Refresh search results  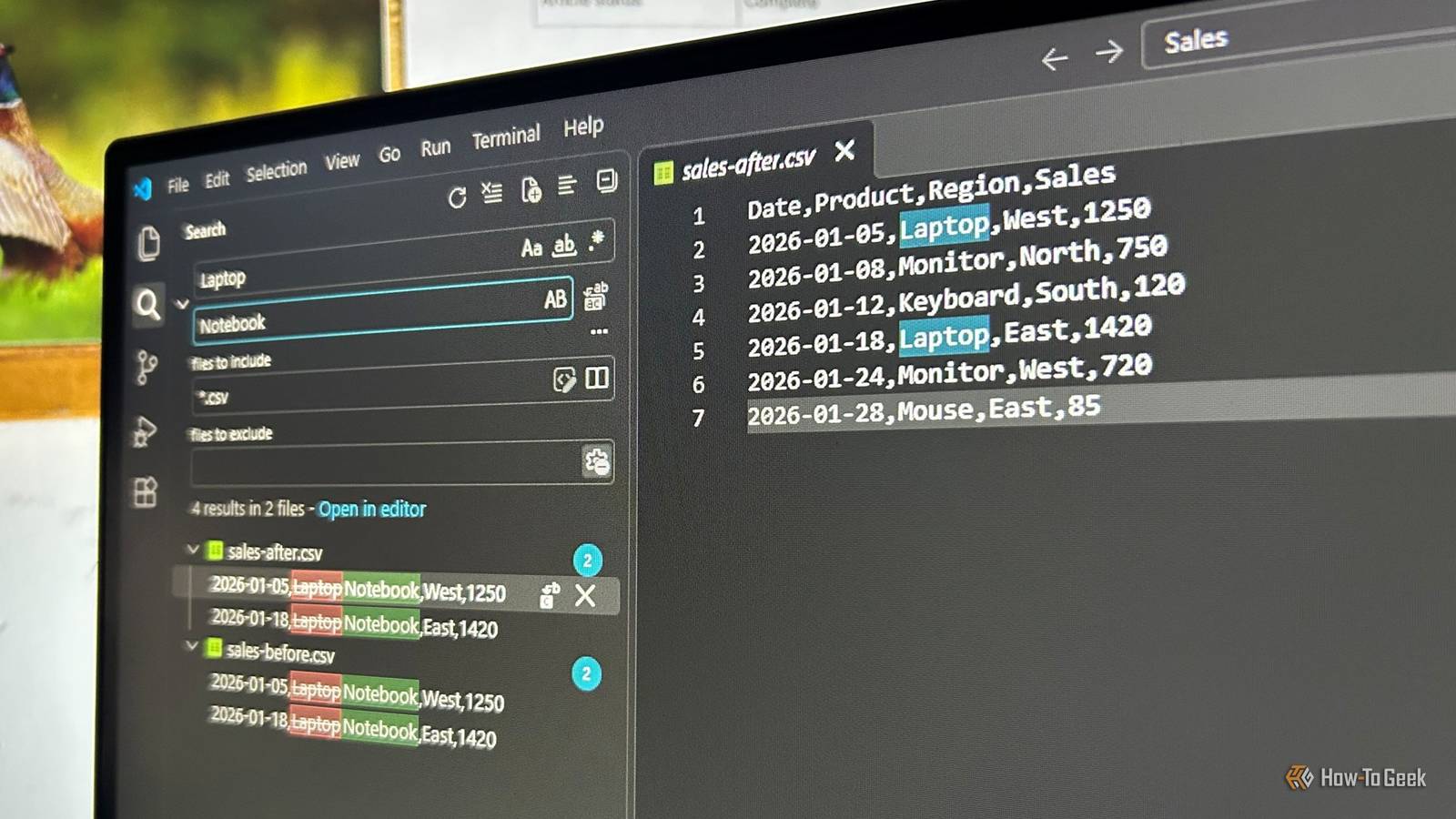[457, 197]
